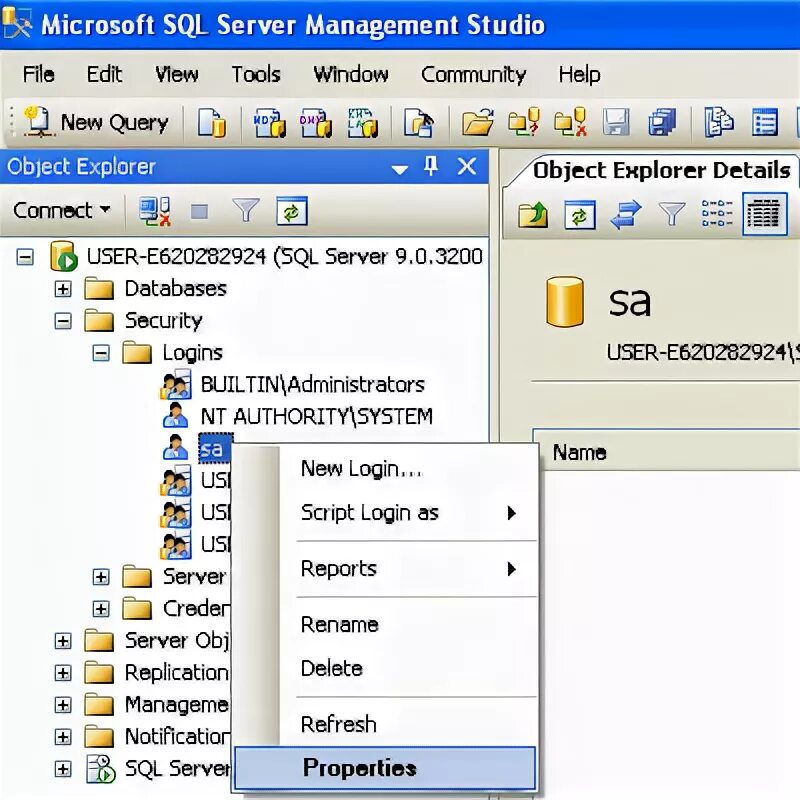Switch to Report details view icon
Image resolution: width=800 pixels, height=800 pixels.
[765, 214]
